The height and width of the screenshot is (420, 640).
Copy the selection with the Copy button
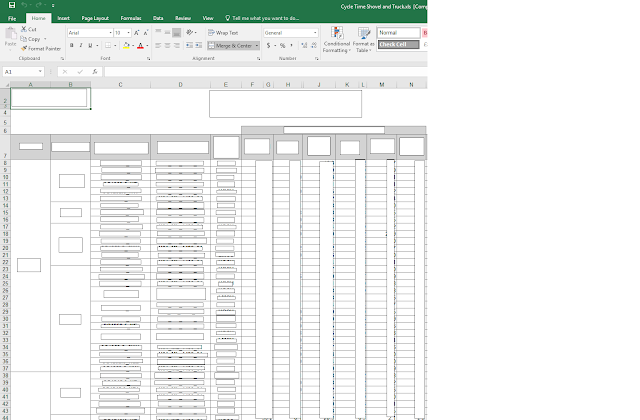coord(31,39)
